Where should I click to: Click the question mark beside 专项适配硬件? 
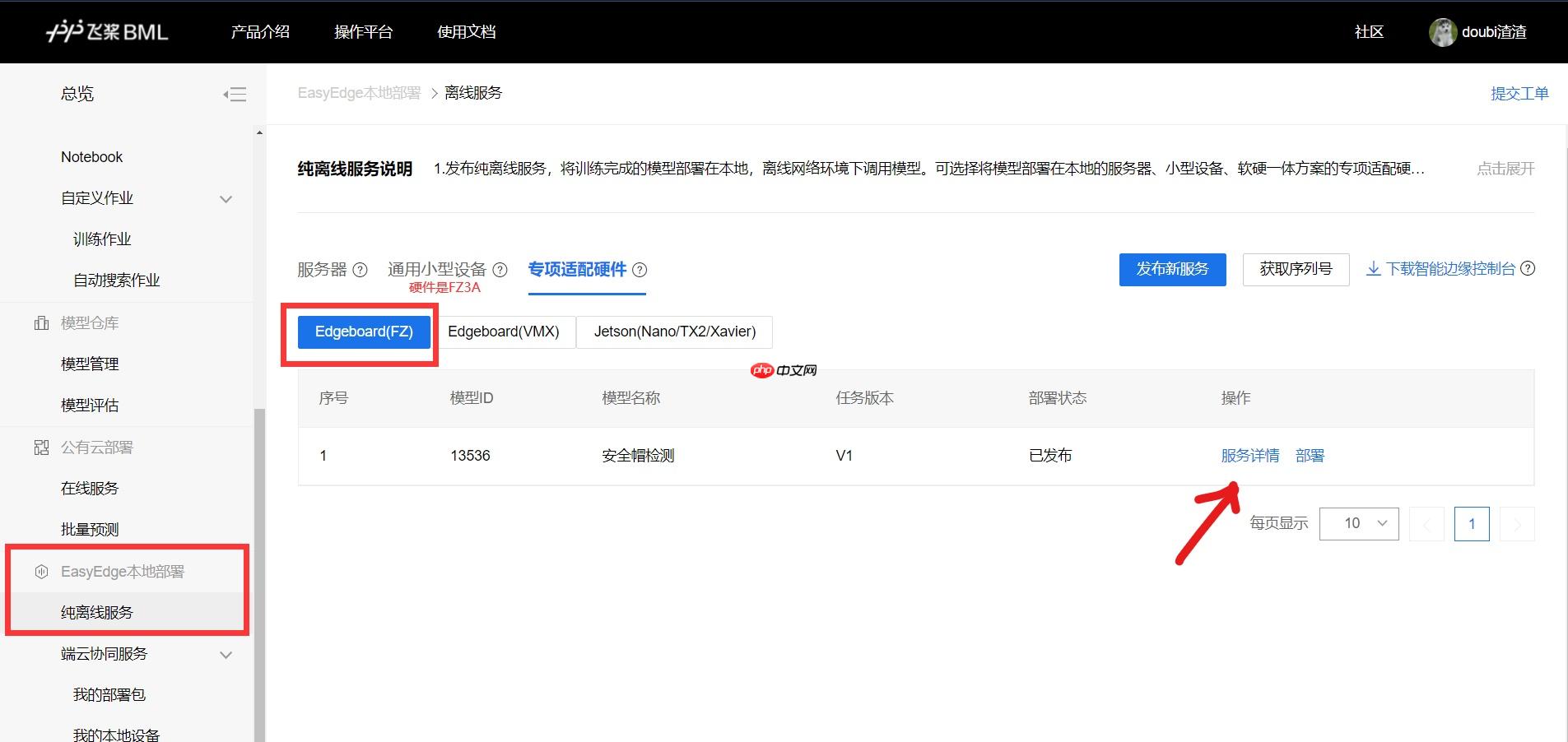pyautogui.click(x=641, y=270)
